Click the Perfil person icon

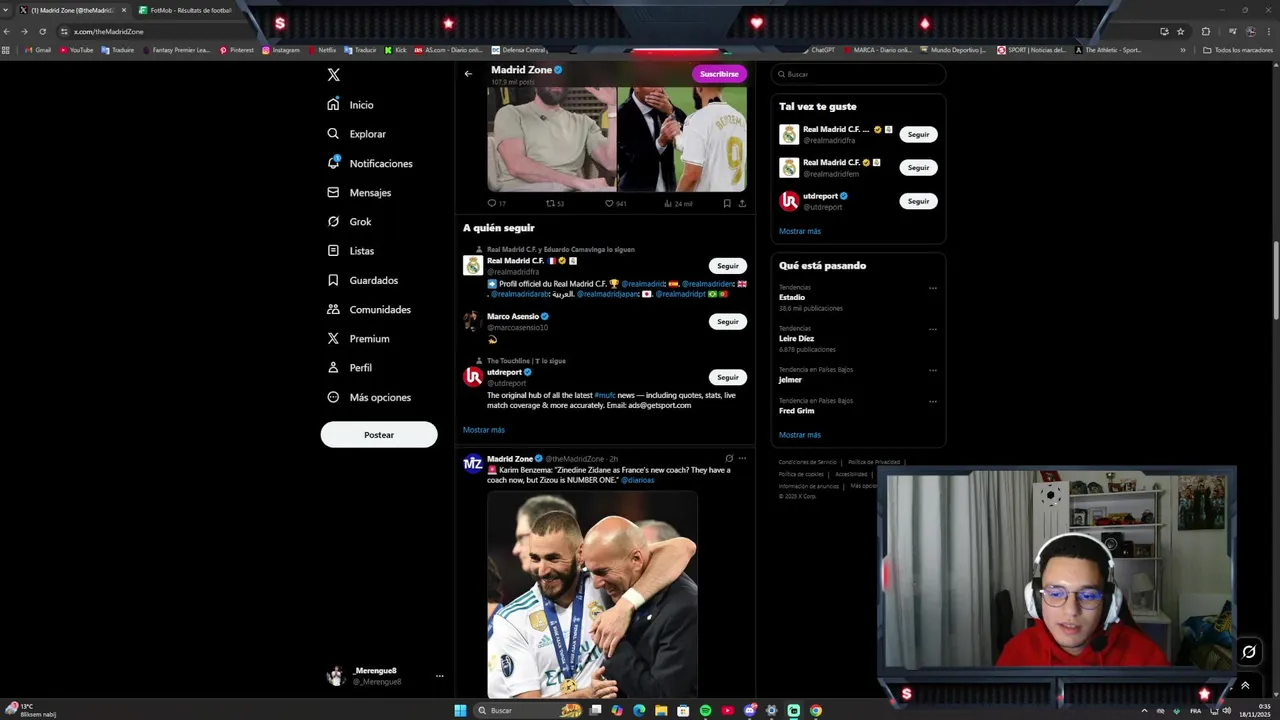tap(334, 367)
